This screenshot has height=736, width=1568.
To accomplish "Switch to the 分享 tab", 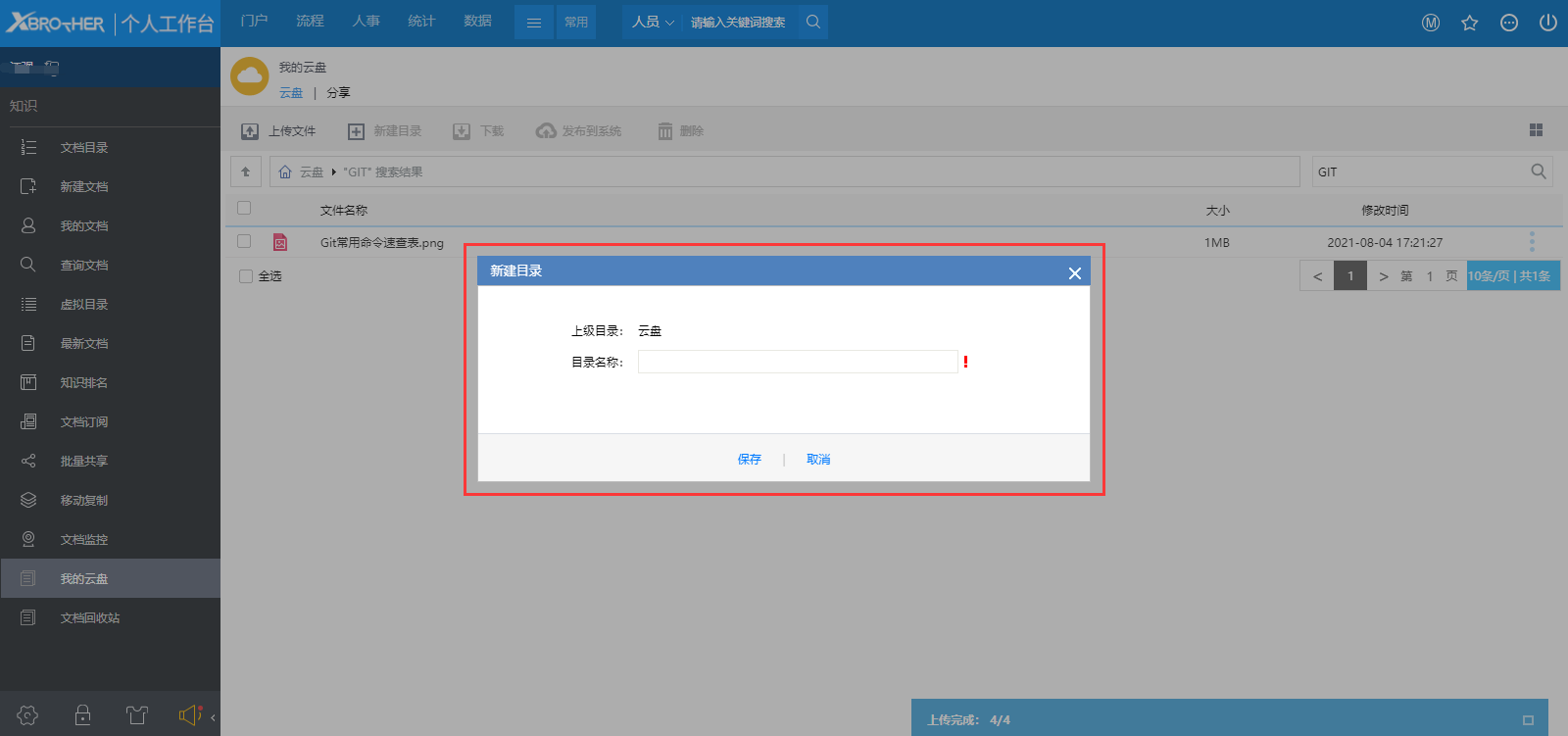I will (x=338, y=93).
